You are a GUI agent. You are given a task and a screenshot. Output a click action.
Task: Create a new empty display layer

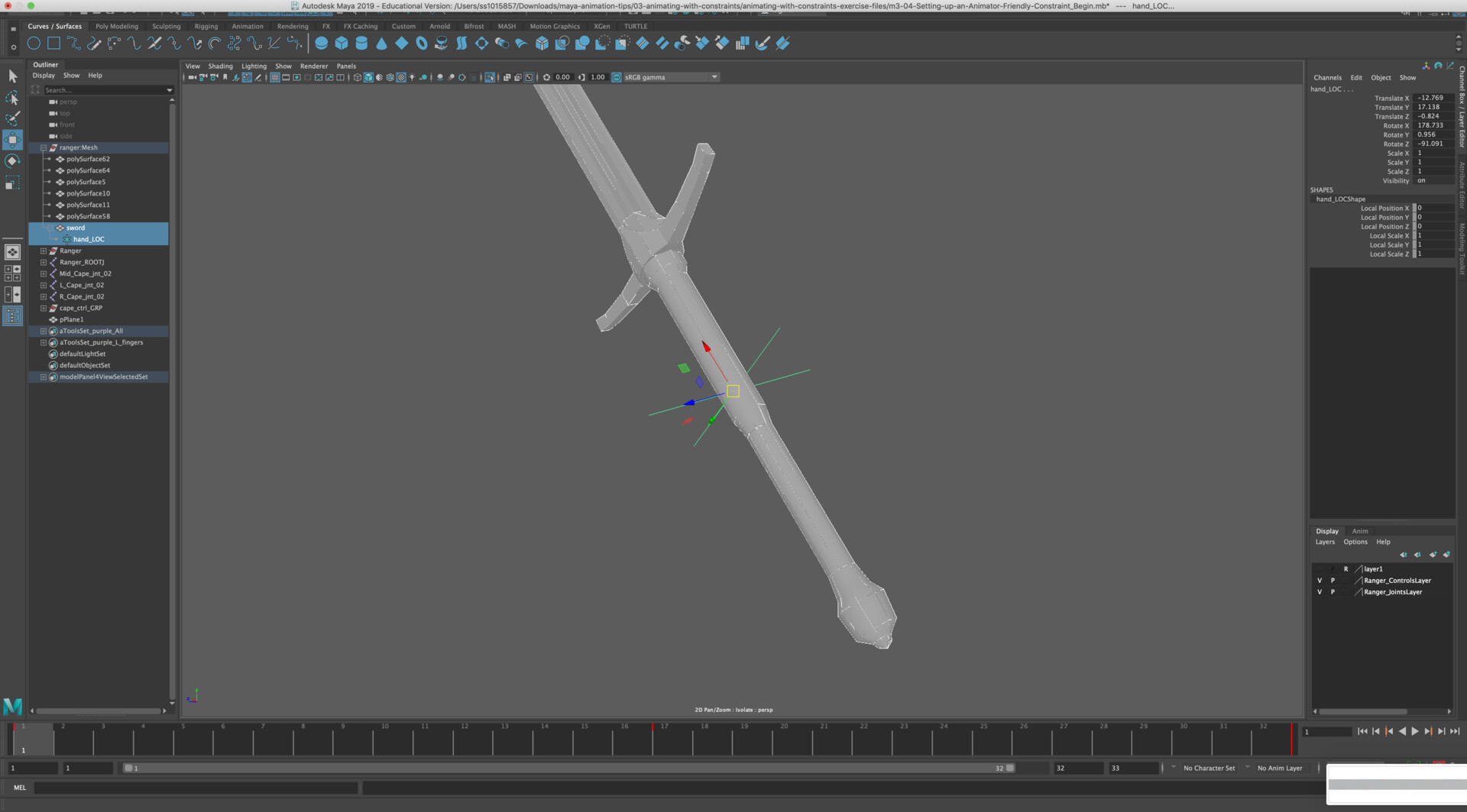pos(1433,555)
